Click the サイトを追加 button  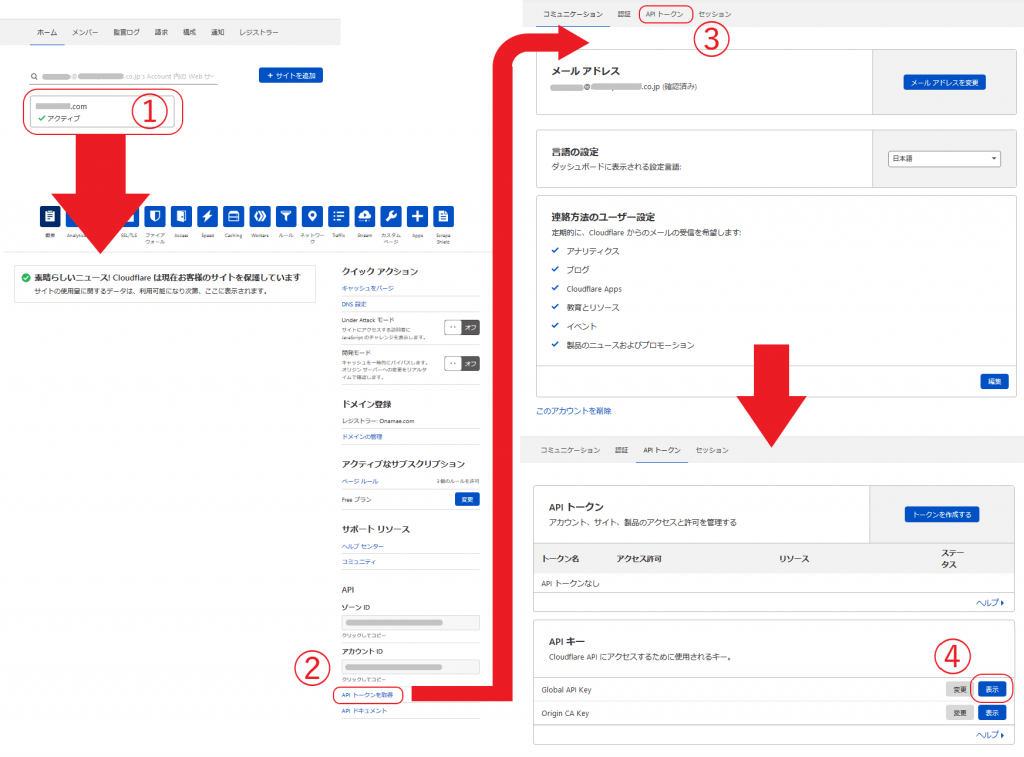(290, 76)
